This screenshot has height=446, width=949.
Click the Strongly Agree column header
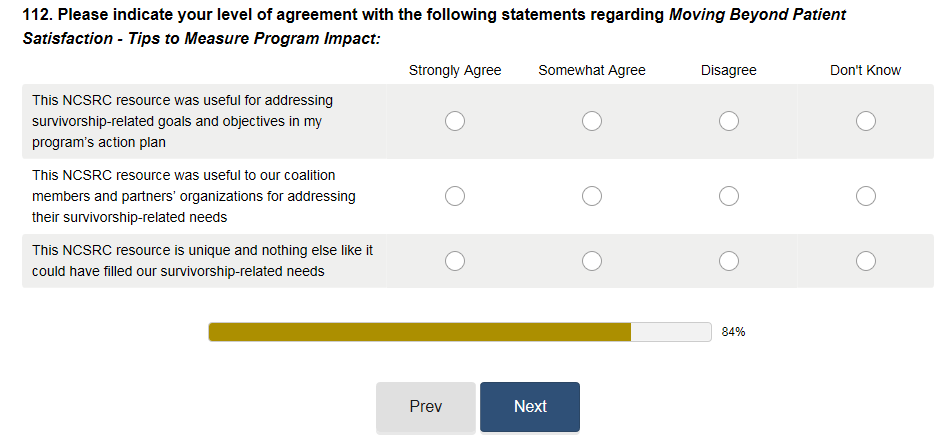pos(455,70)
